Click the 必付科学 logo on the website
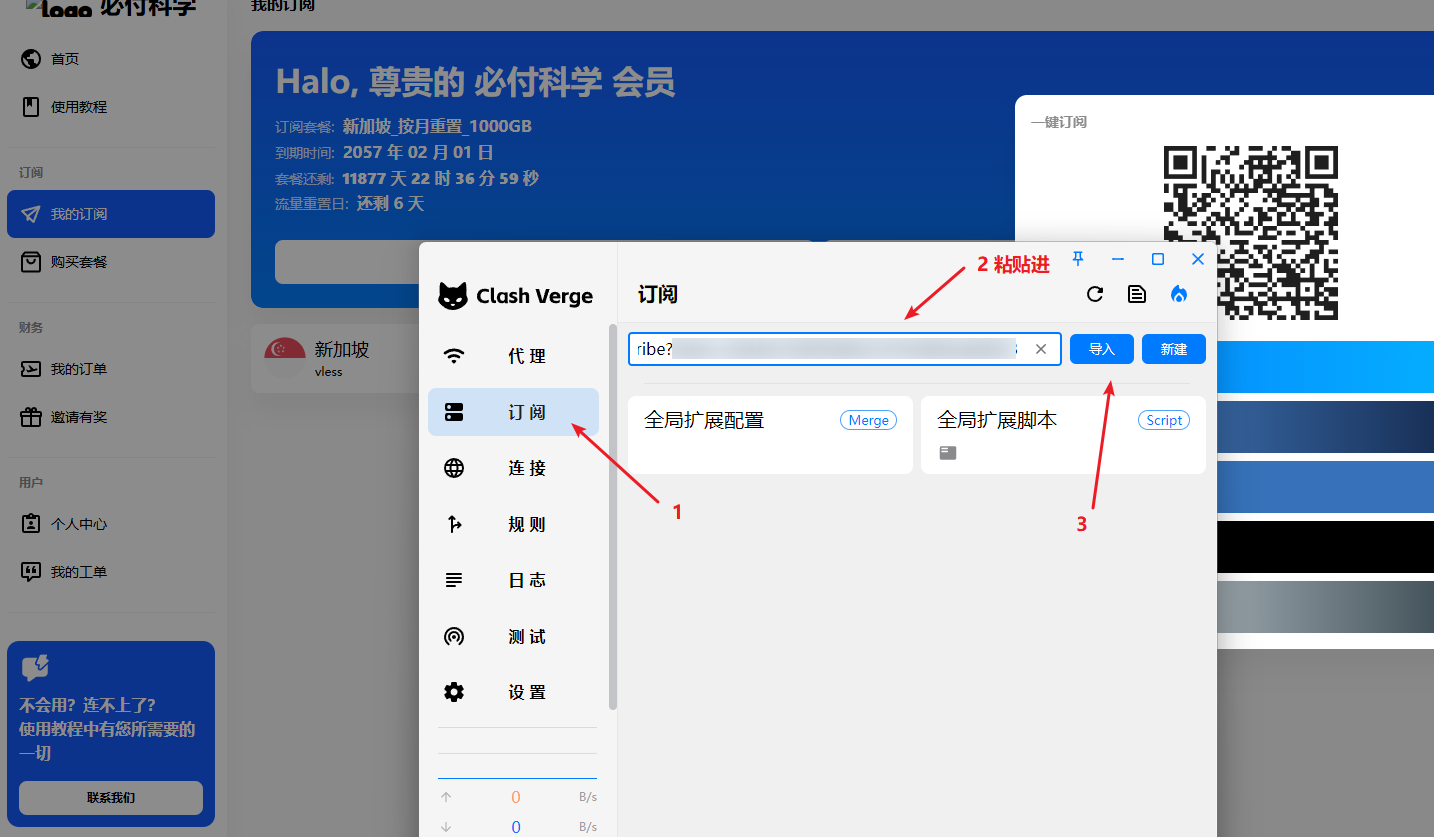This screenshot has height=837, width=1434. coord(110,7)
